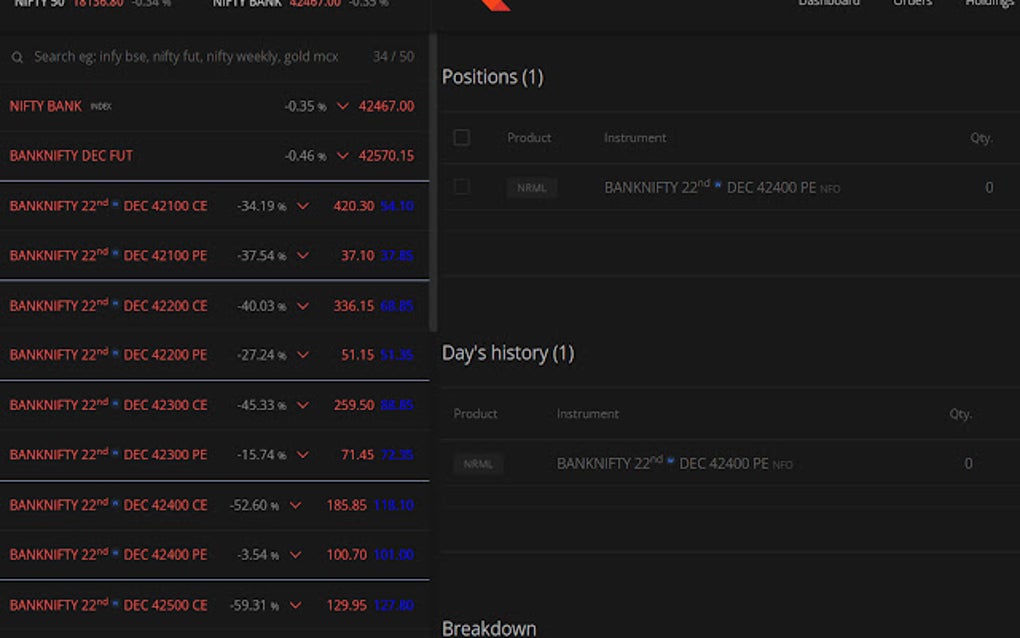Sort positions by Product column header
The image size is (1020, 638).
(529, 138)
